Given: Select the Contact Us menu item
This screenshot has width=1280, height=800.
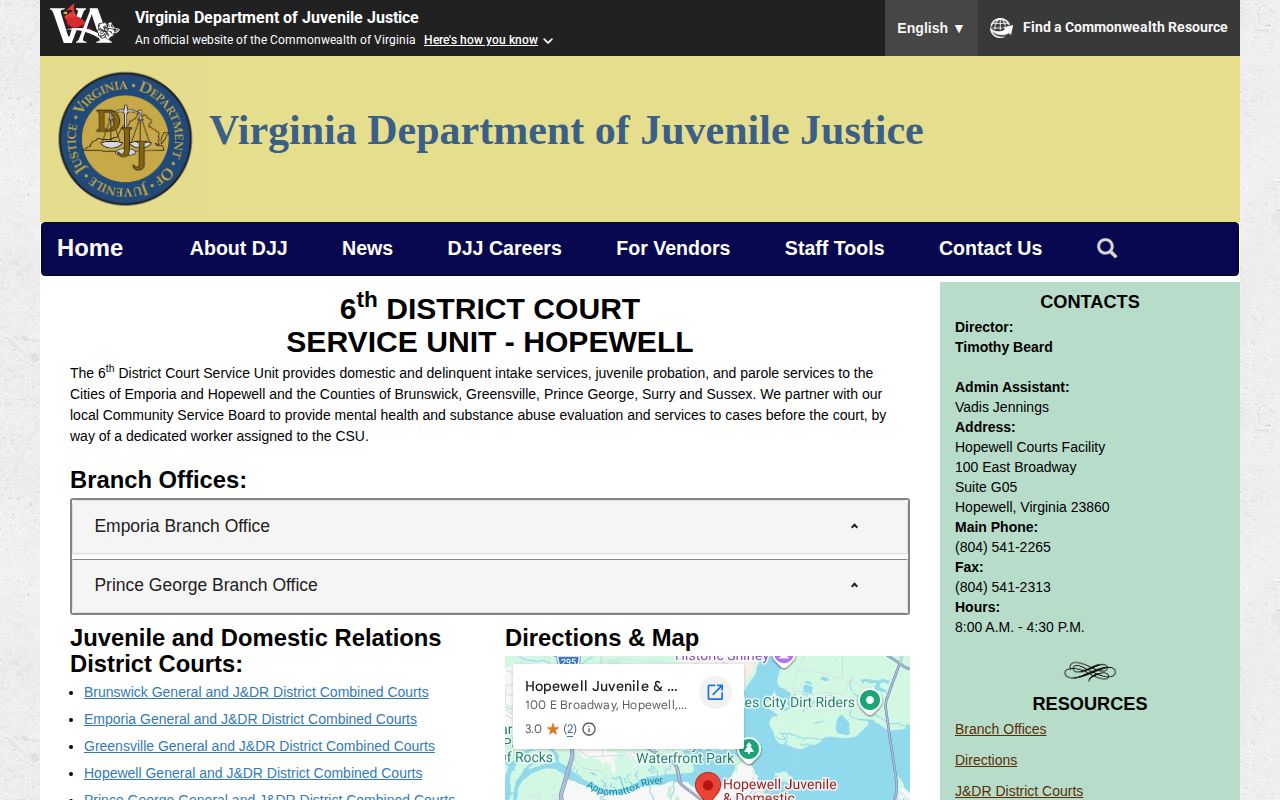Looking at the screenshot, I should point(990,248).
